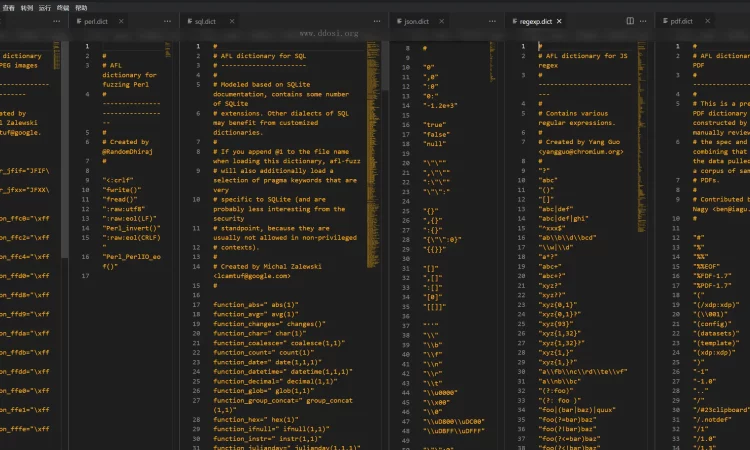
Task: Click '"/#23clipboard"' in pdf.dict
Action: point(721,410)
